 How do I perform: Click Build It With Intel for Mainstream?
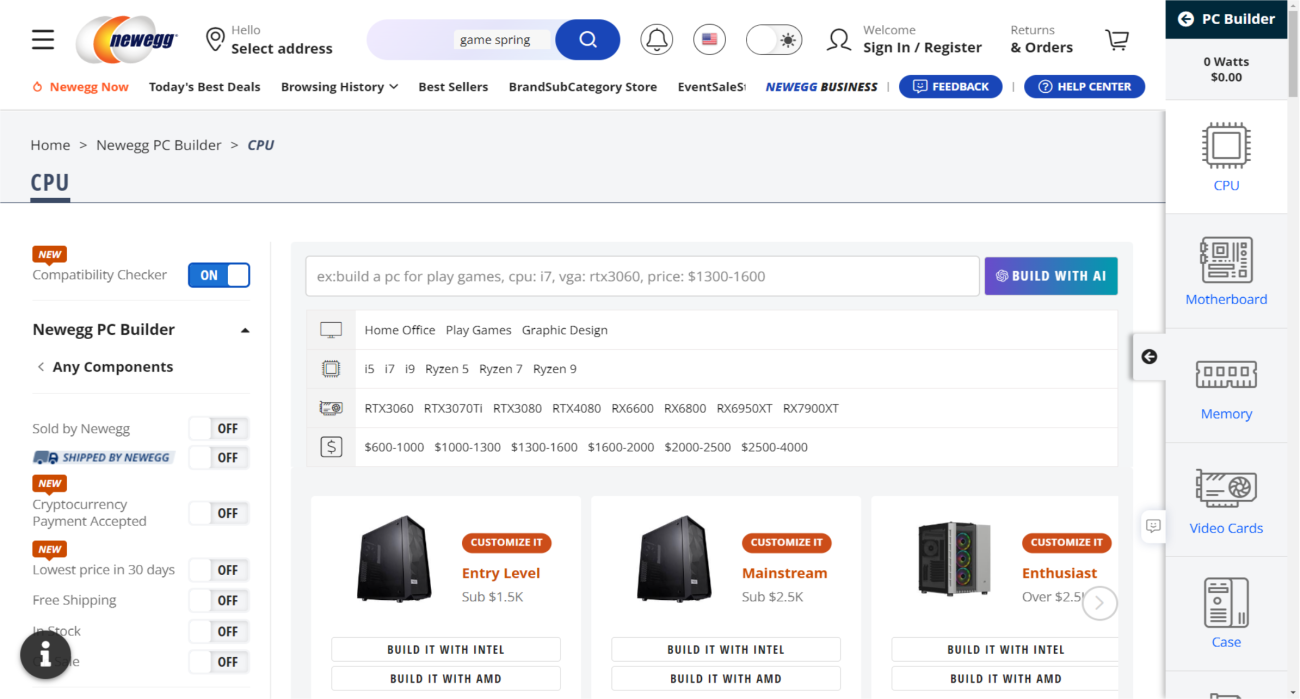click(x=726, y=650)
